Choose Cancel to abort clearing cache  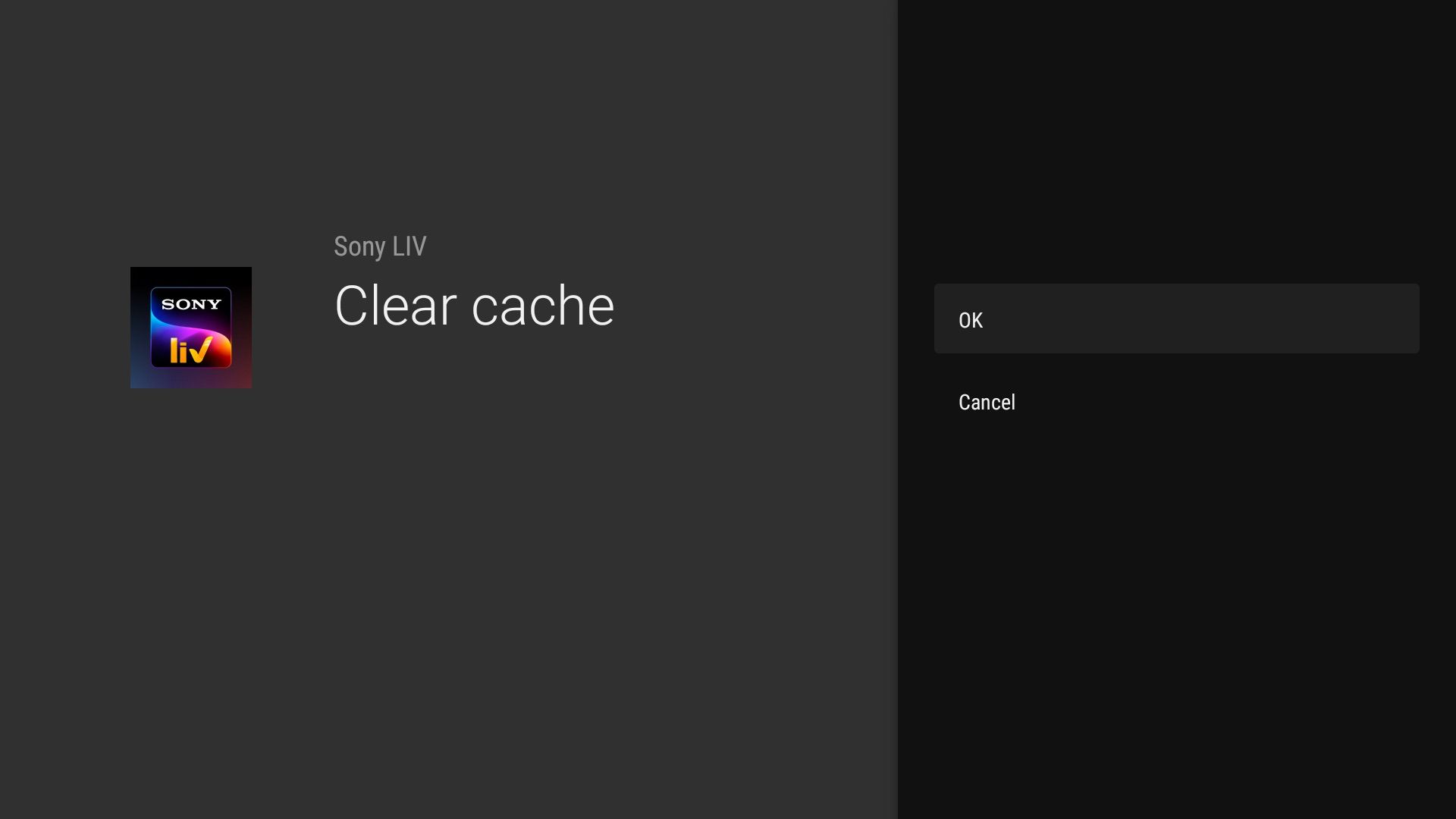[x=986, y=402]
